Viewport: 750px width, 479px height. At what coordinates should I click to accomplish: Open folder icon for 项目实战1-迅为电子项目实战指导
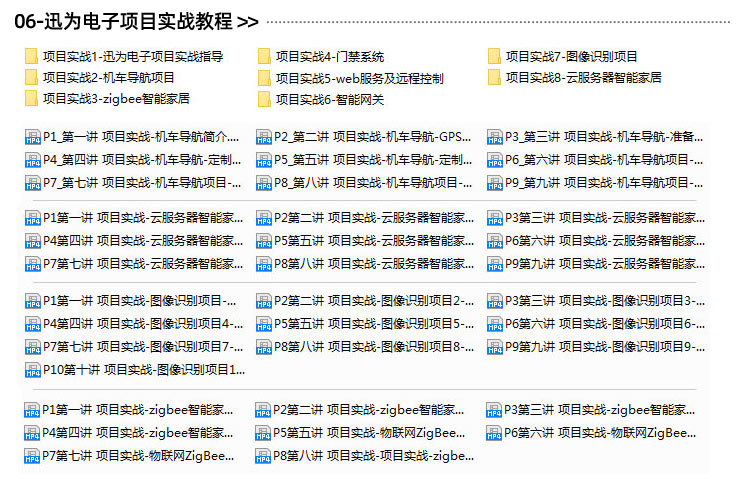coord(32,56)
